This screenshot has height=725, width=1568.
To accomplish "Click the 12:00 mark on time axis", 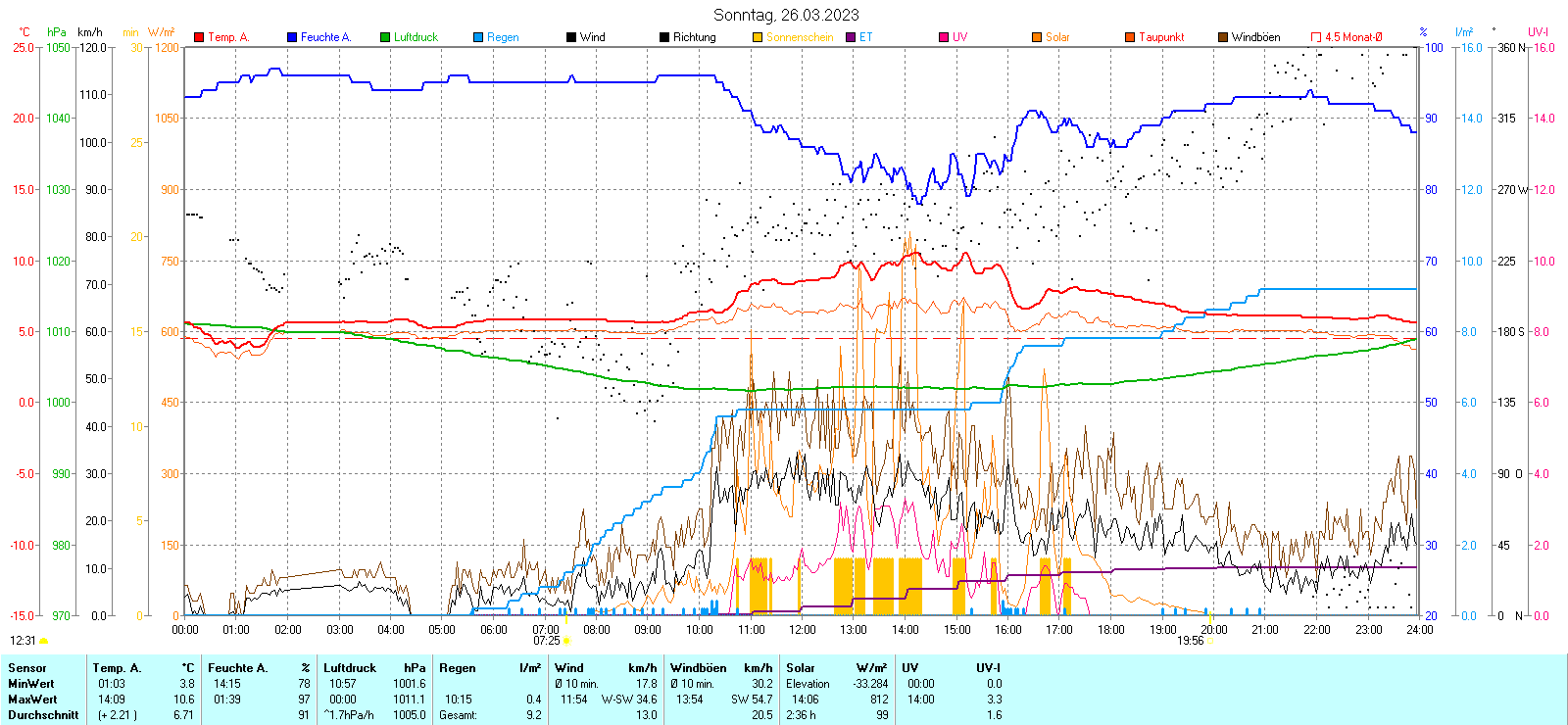I will click(803, 630).
